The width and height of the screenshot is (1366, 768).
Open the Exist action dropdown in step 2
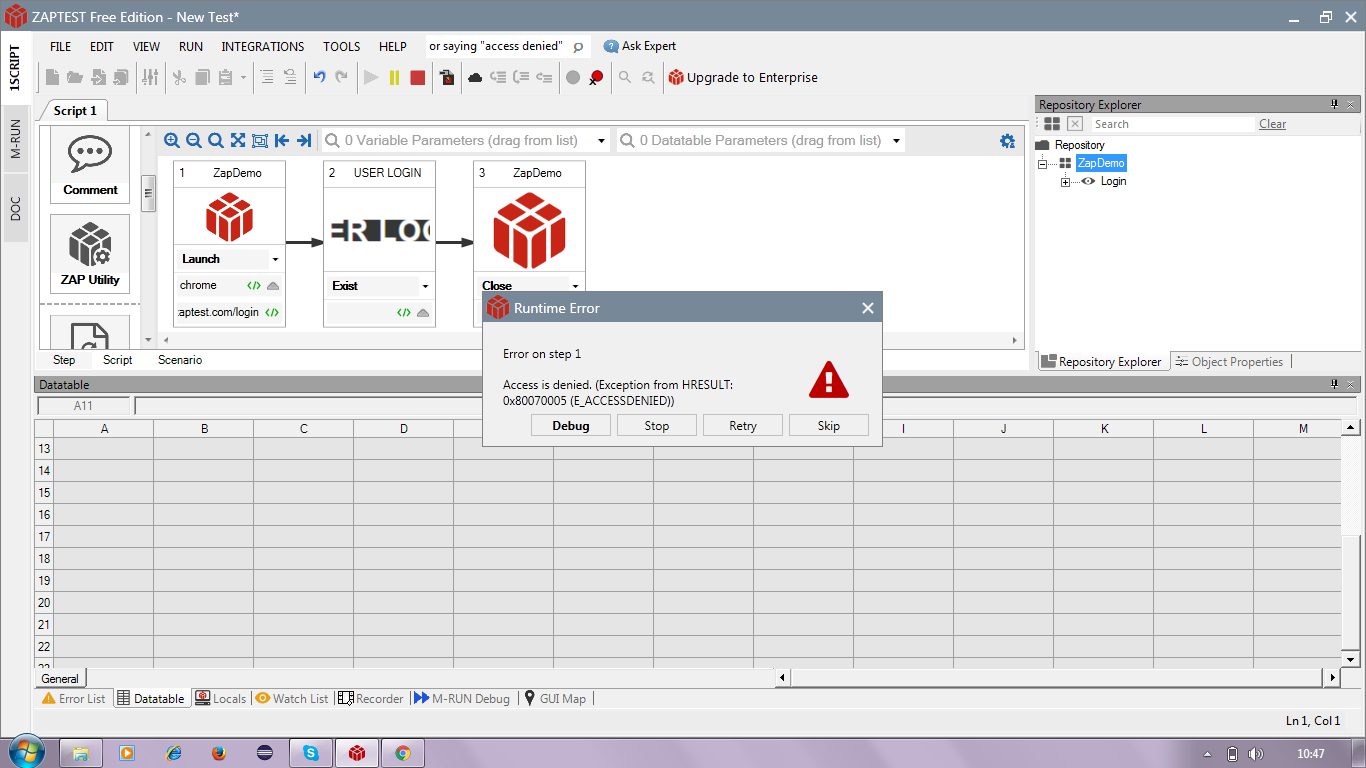(425, 286)
